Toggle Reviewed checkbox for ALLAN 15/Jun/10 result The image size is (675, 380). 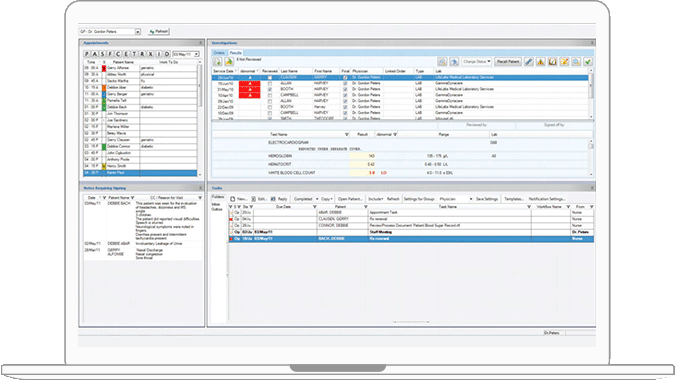pos(270,83)
